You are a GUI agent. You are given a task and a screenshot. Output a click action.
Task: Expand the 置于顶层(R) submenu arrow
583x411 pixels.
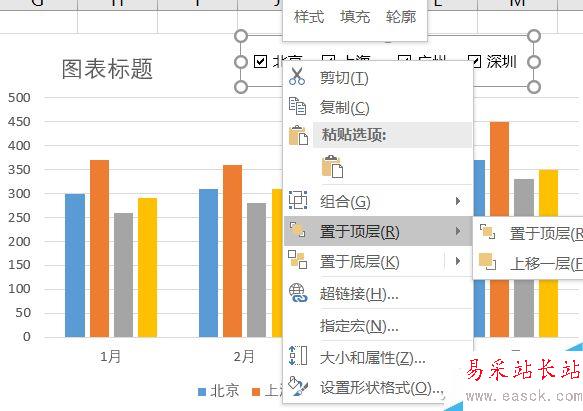pyautogui.click(x=458, y=231)
